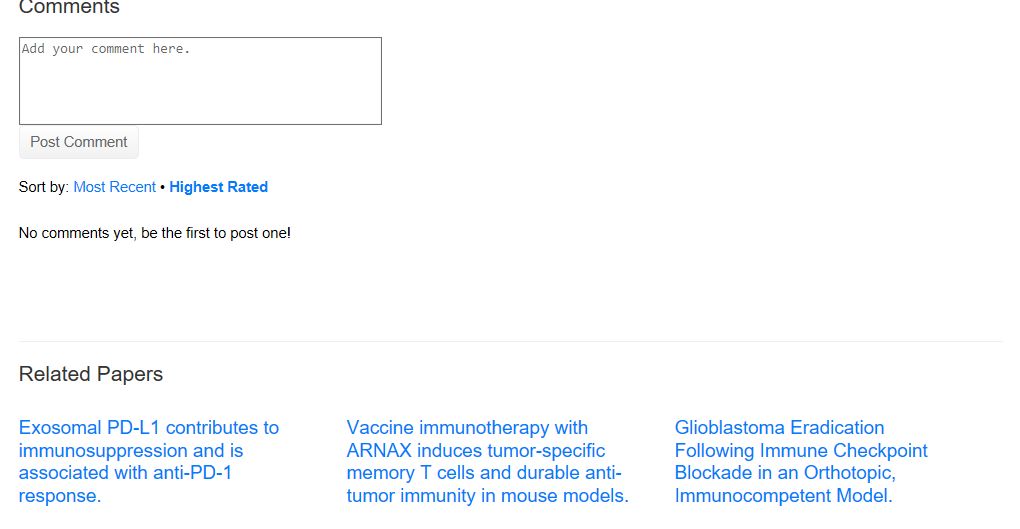Click the 'Sort by:' label
1020x529 pixels.
44,187
